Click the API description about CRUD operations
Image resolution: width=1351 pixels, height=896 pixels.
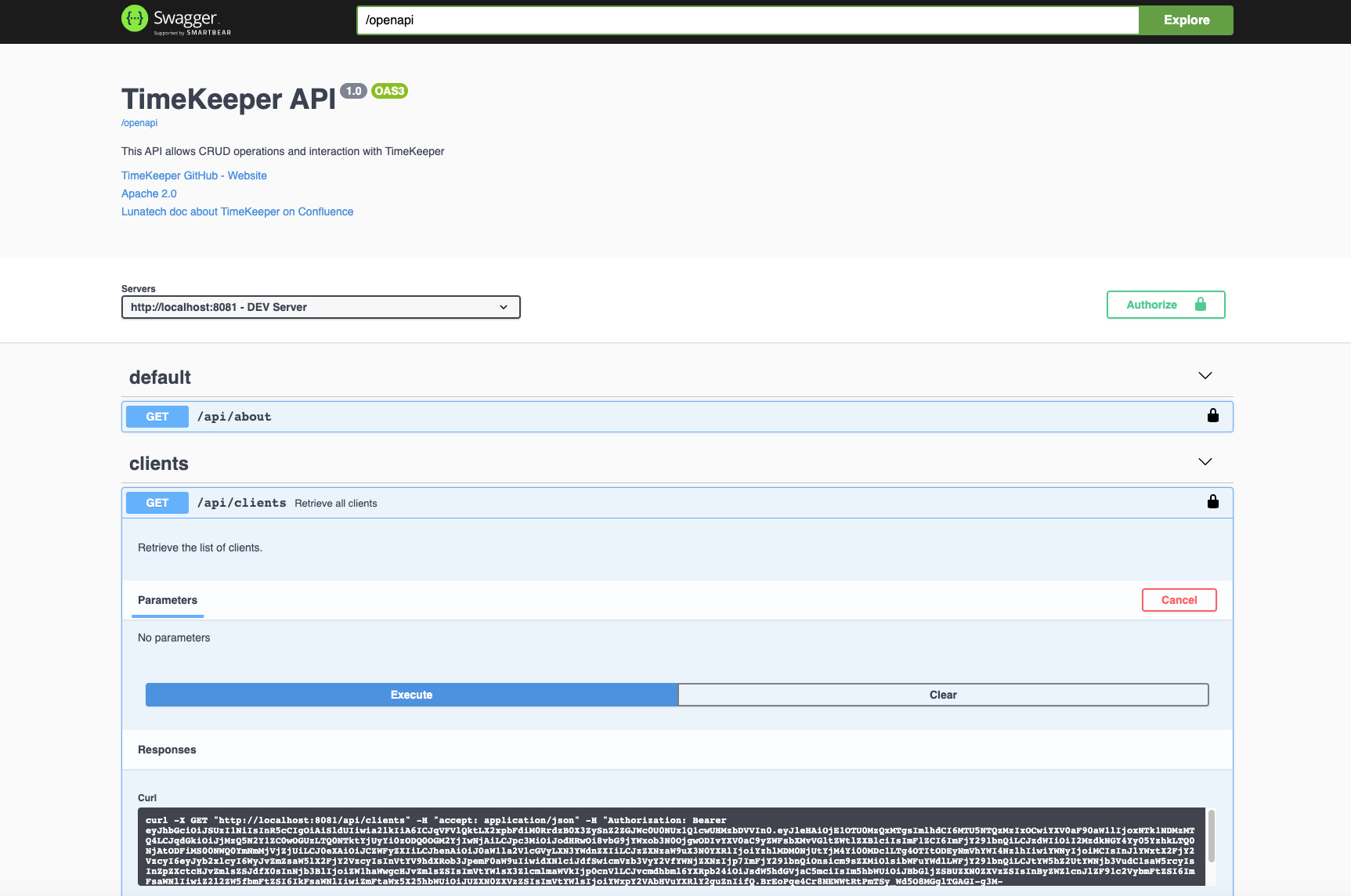pyautogui.click(x=283, y=151)
